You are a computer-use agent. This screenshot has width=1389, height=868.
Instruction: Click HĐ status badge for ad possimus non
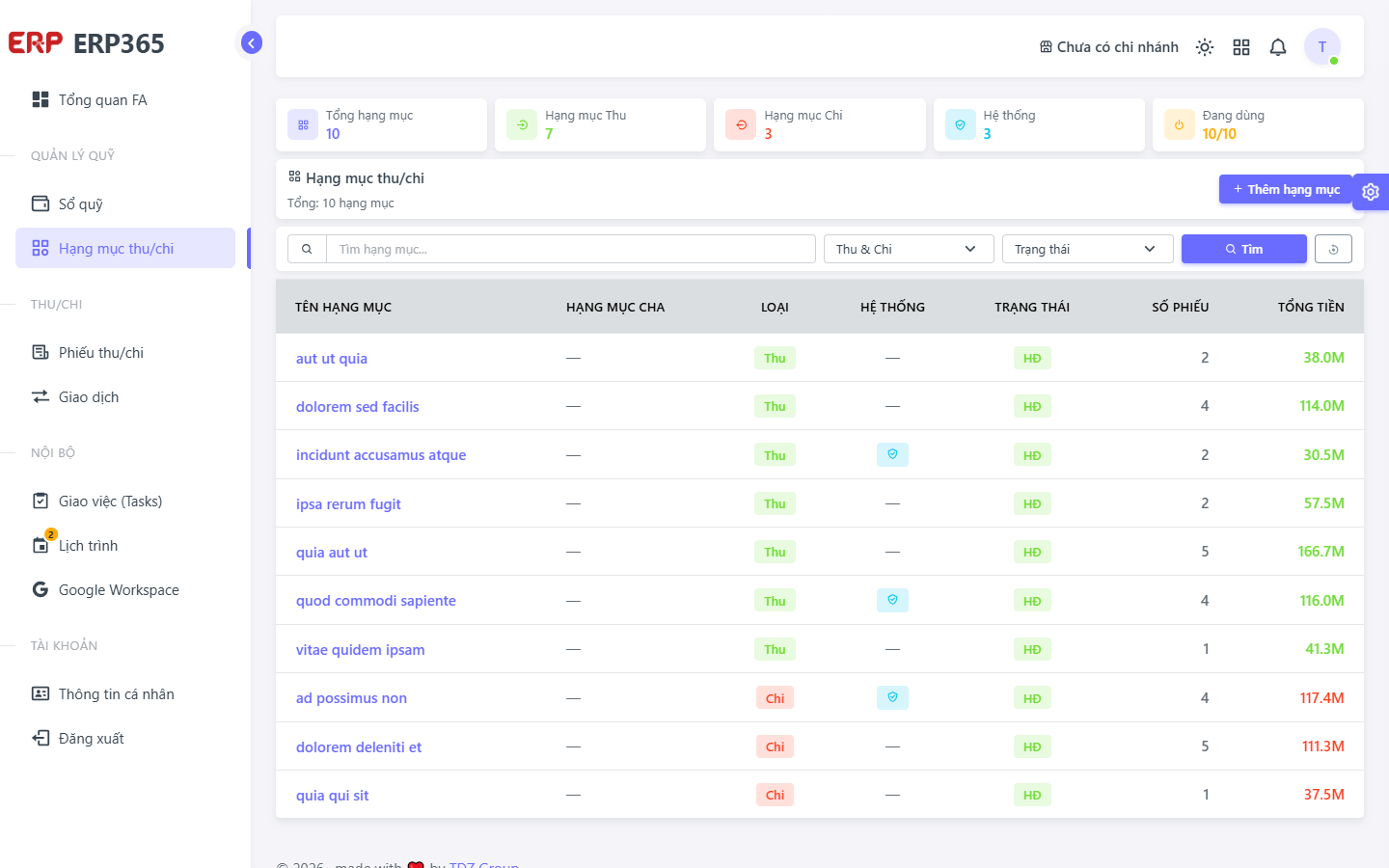coord(1032,698)
